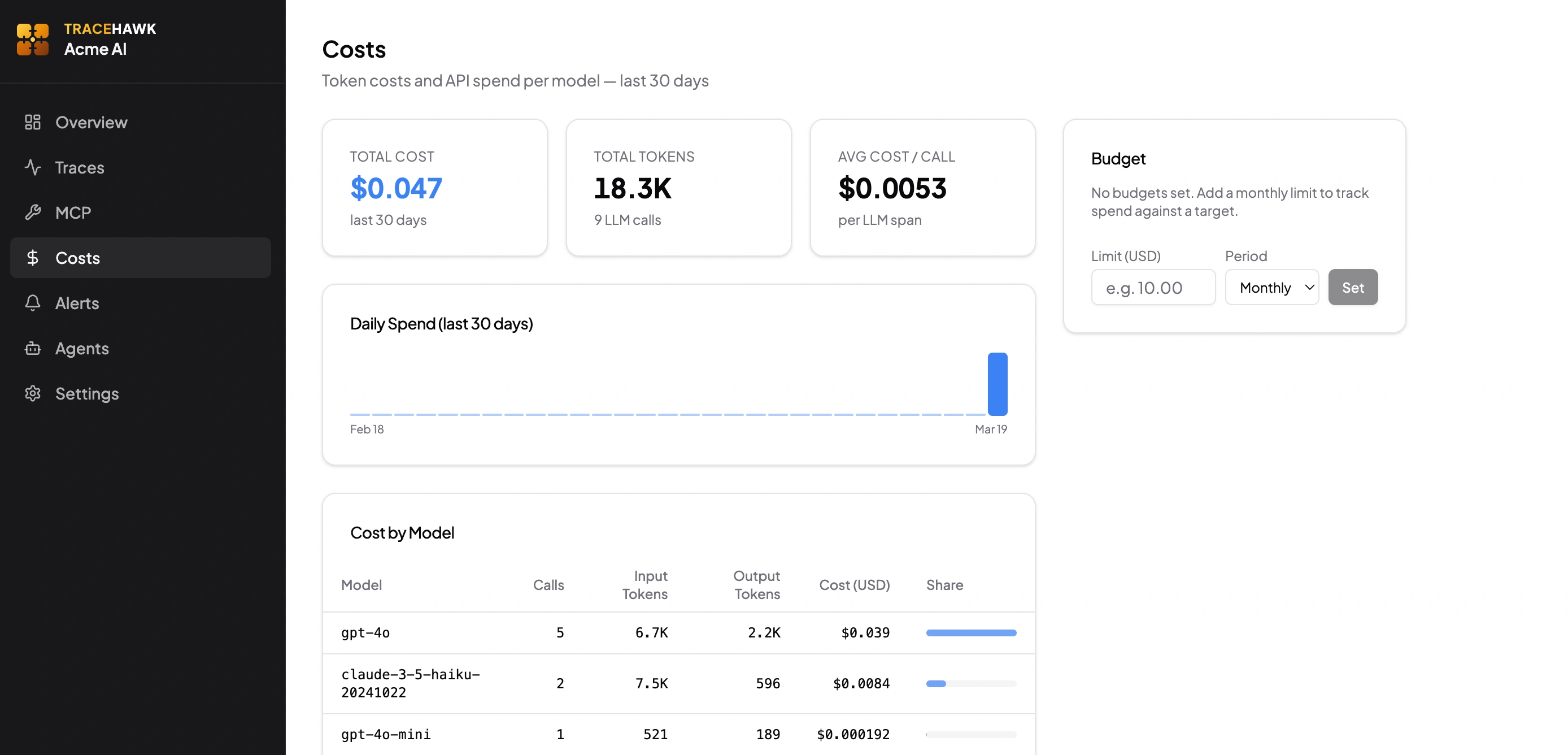Image resolution: width=1568 pixels, height=755 pixels.
Task: Click the Mar 19 spend bar
Action: 997,384
